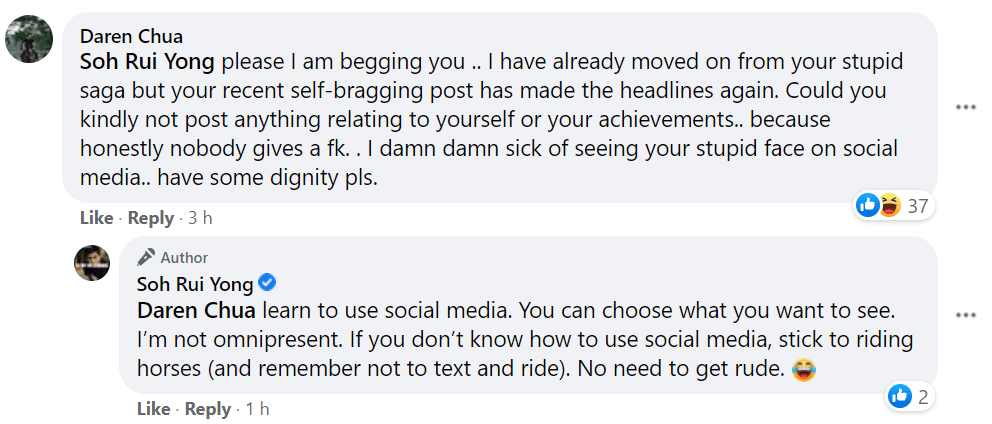Open three-dot menu on Daren Chua's comment
The image size is (992, 424).
[x=965, y=108]
